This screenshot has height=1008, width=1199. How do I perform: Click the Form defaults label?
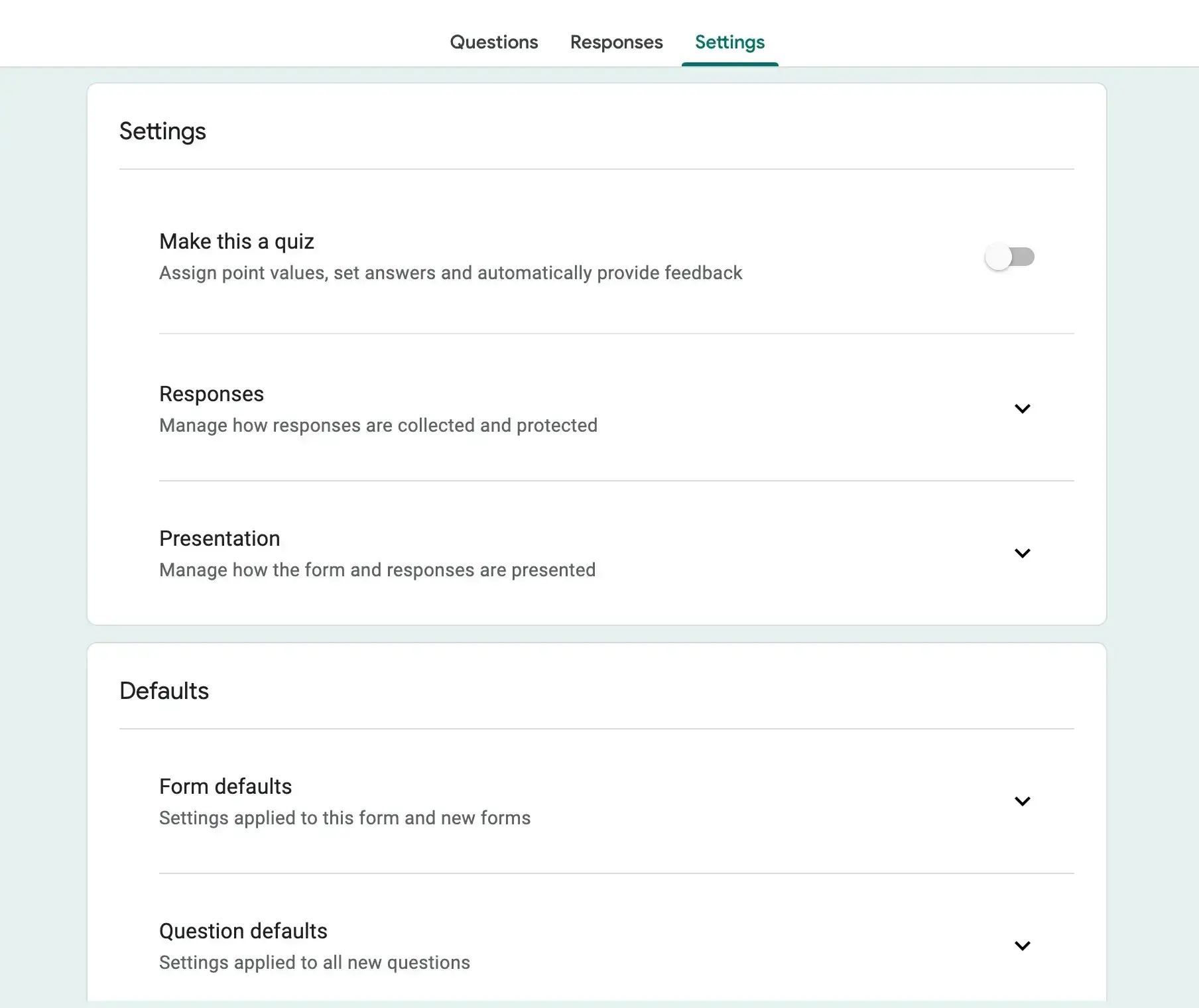pos(225,786)
